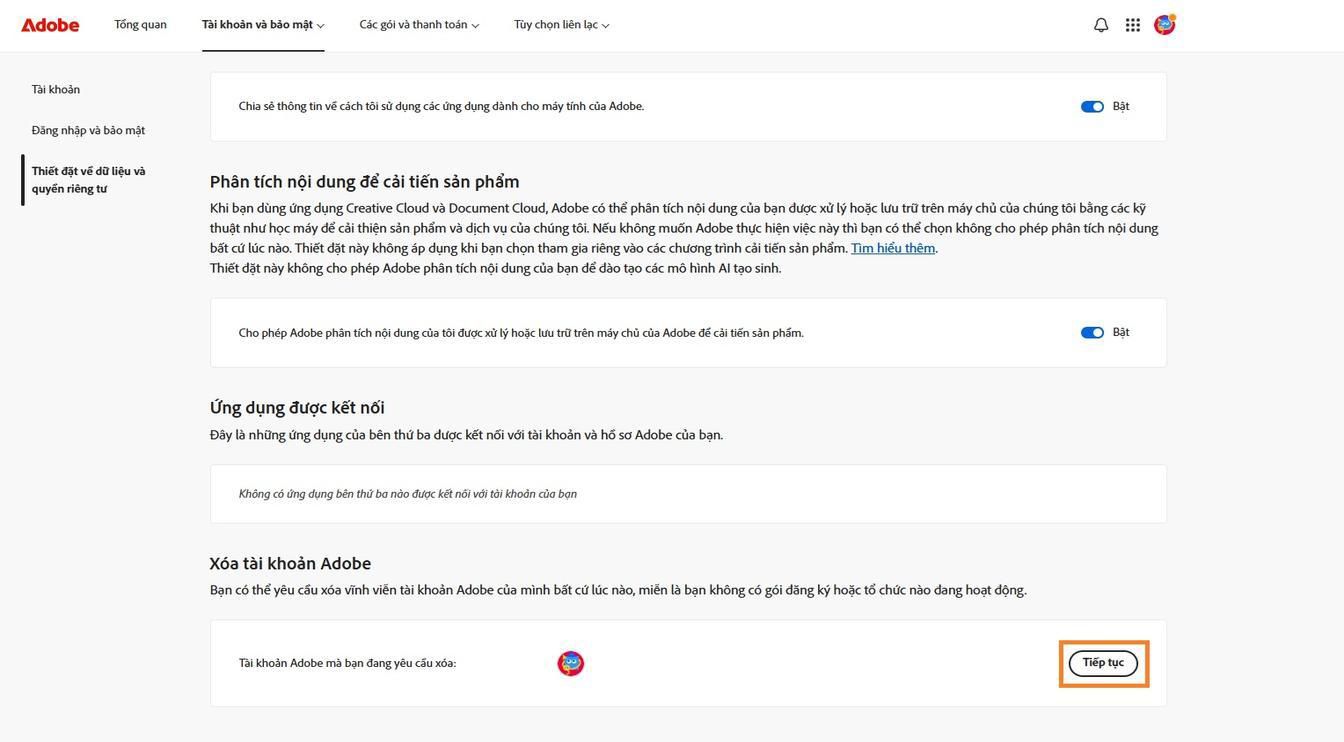
Task: Go to the Tổng quan tab
Action: point(140,25)
